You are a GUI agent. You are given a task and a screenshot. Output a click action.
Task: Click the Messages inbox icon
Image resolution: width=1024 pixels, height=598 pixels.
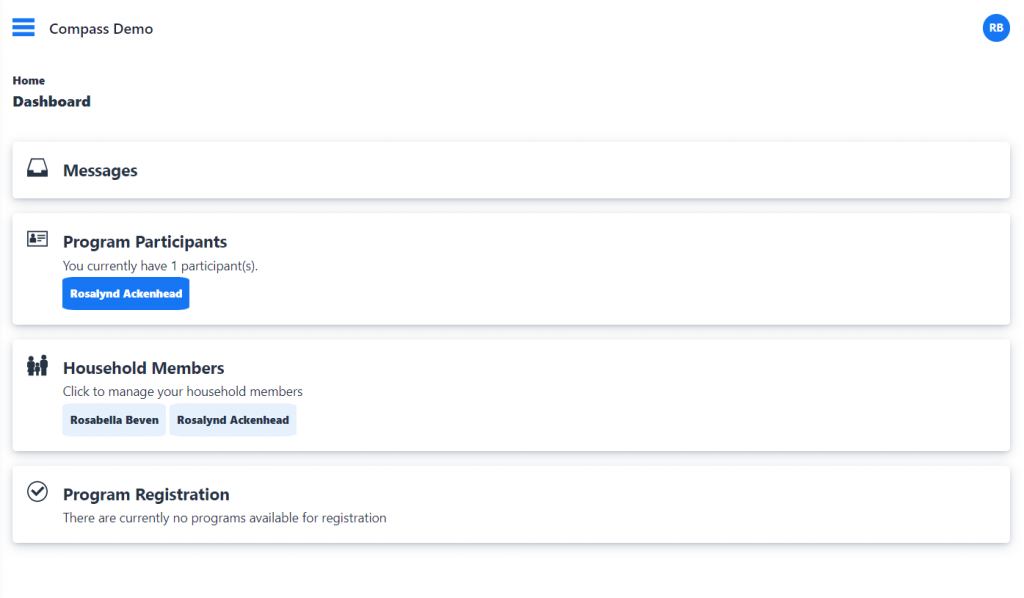click(x=37, y=168)
